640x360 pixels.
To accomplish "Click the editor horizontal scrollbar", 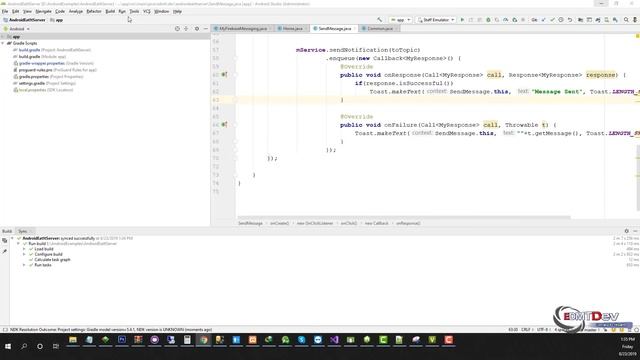I will click(x=404, y=218).
